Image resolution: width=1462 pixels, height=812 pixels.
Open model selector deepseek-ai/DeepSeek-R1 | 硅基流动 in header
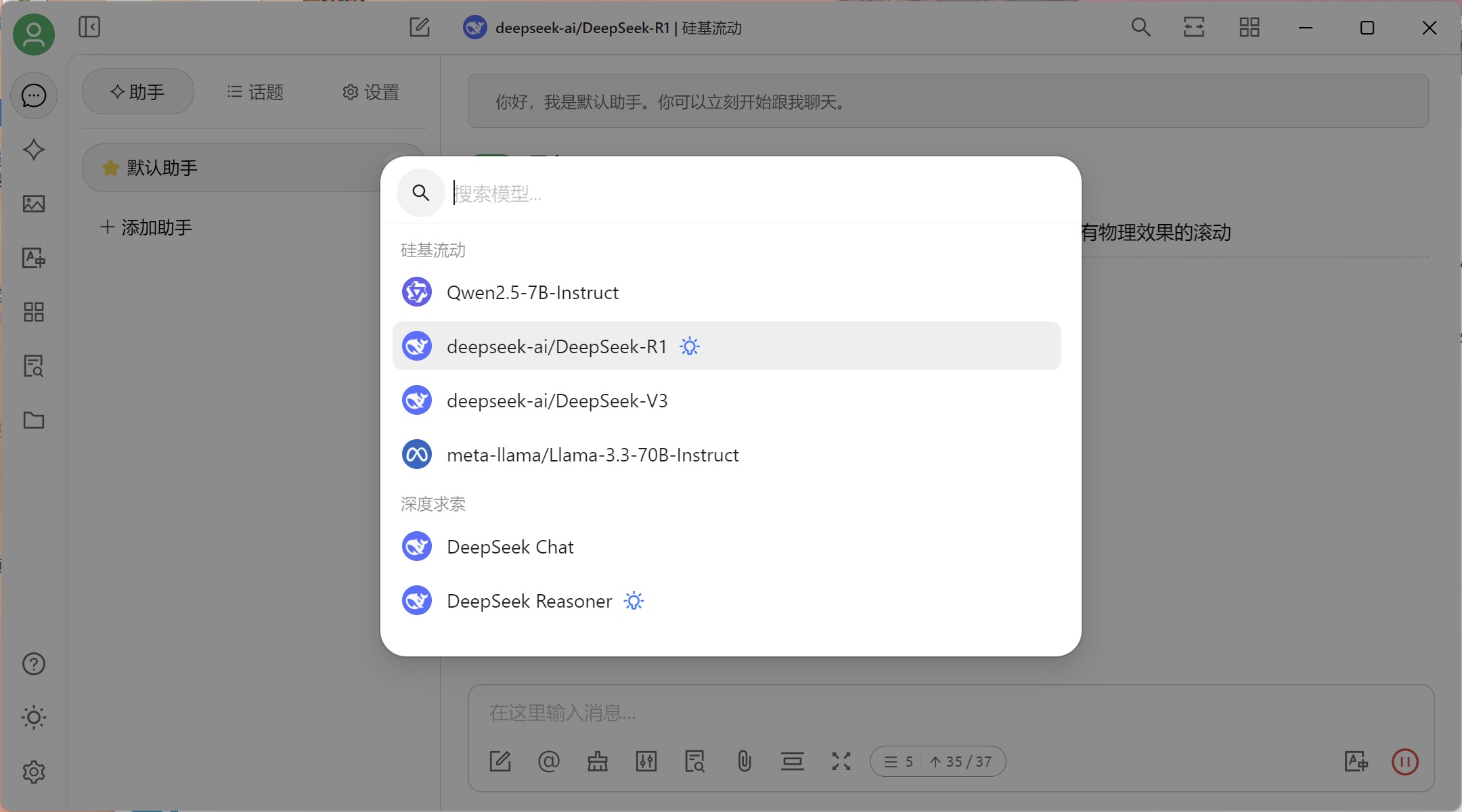pos(602,28)
